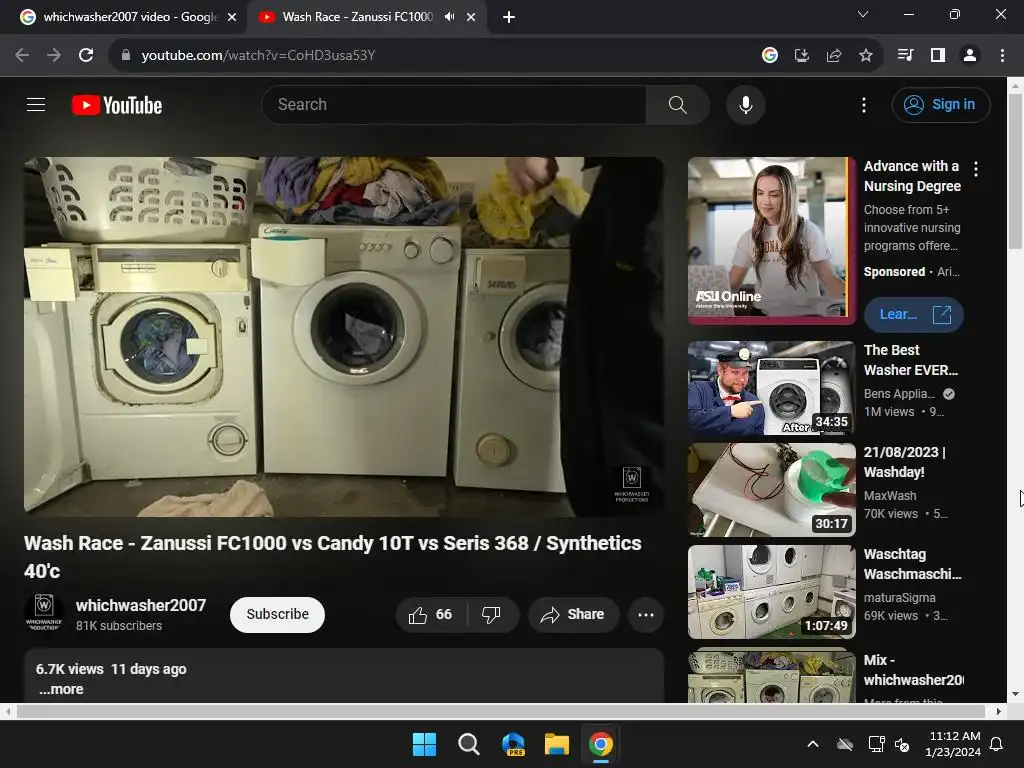Click Learn more on ASU Online ad
This screenshot has width=1024, height=768.
913,315
